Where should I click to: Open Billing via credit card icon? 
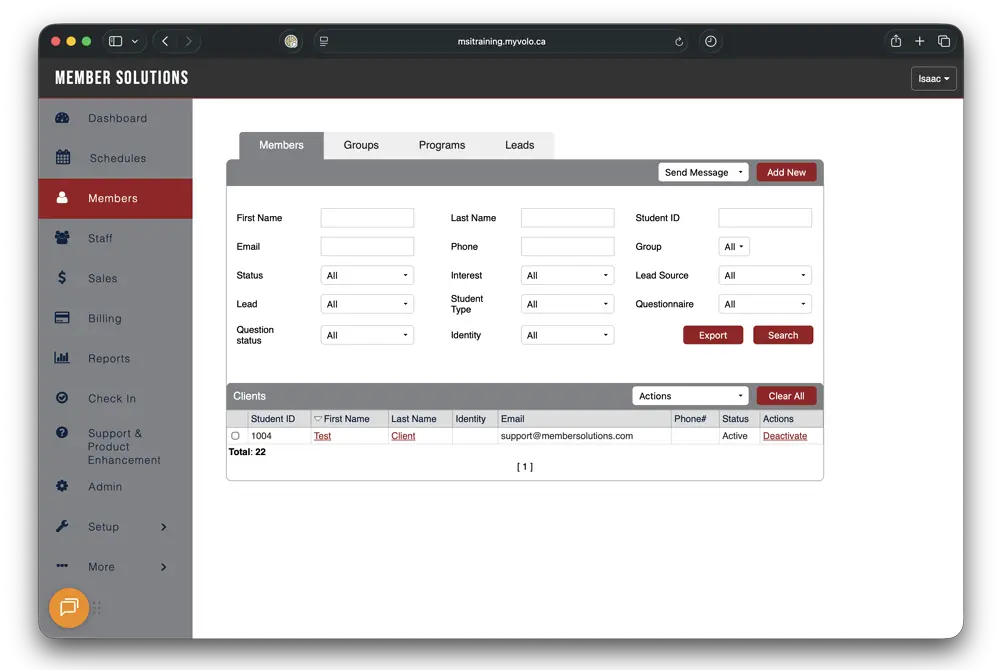[62, 318]
